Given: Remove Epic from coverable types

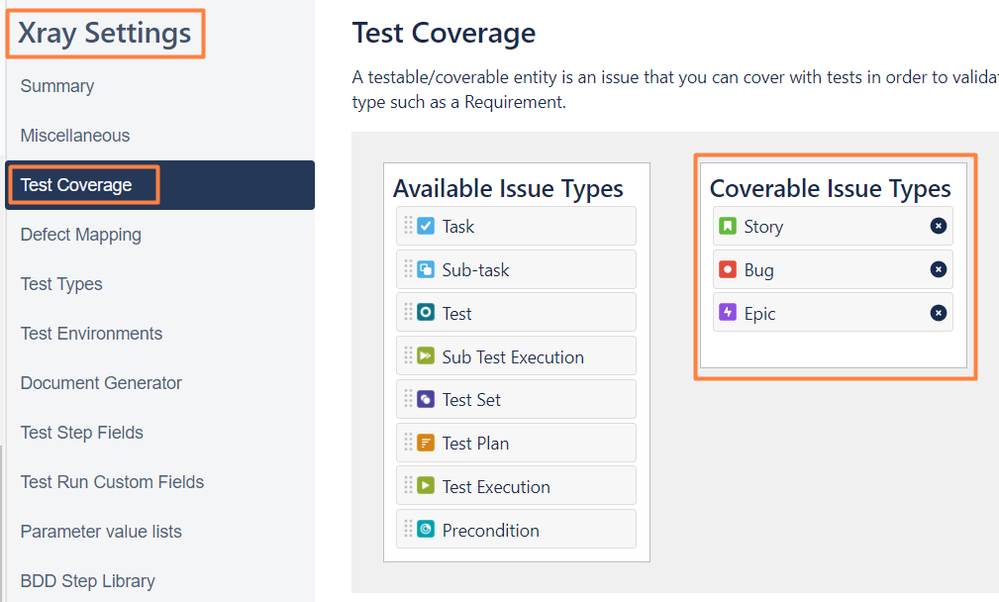Looking at the screenshot, I should pyautogui.click(x=938, y=313).
